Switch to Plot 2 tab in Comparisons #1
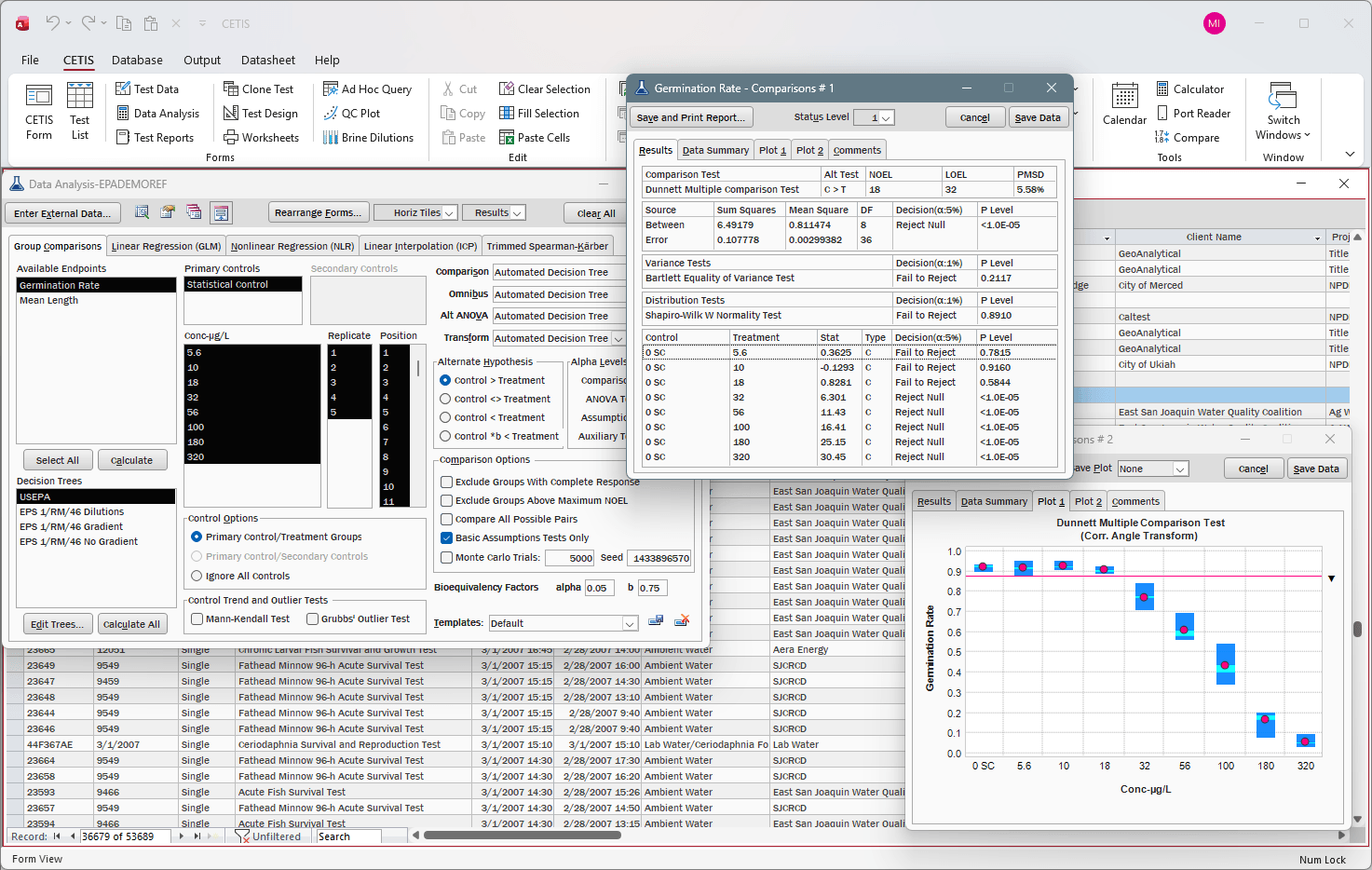The height and width of the screenshot is (870, 1372). point(809,150)
